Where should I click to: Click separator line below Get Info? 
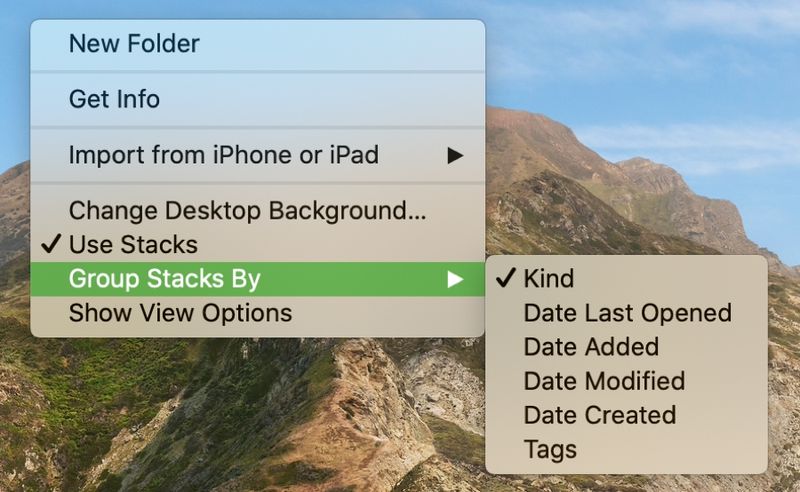click(258, 127)
